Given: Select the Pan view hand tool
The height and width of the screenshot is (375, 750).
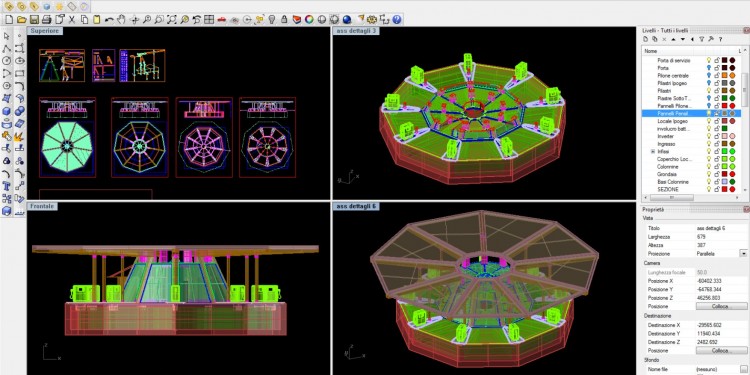Looking at the screenshot, I should pos(121,20).
